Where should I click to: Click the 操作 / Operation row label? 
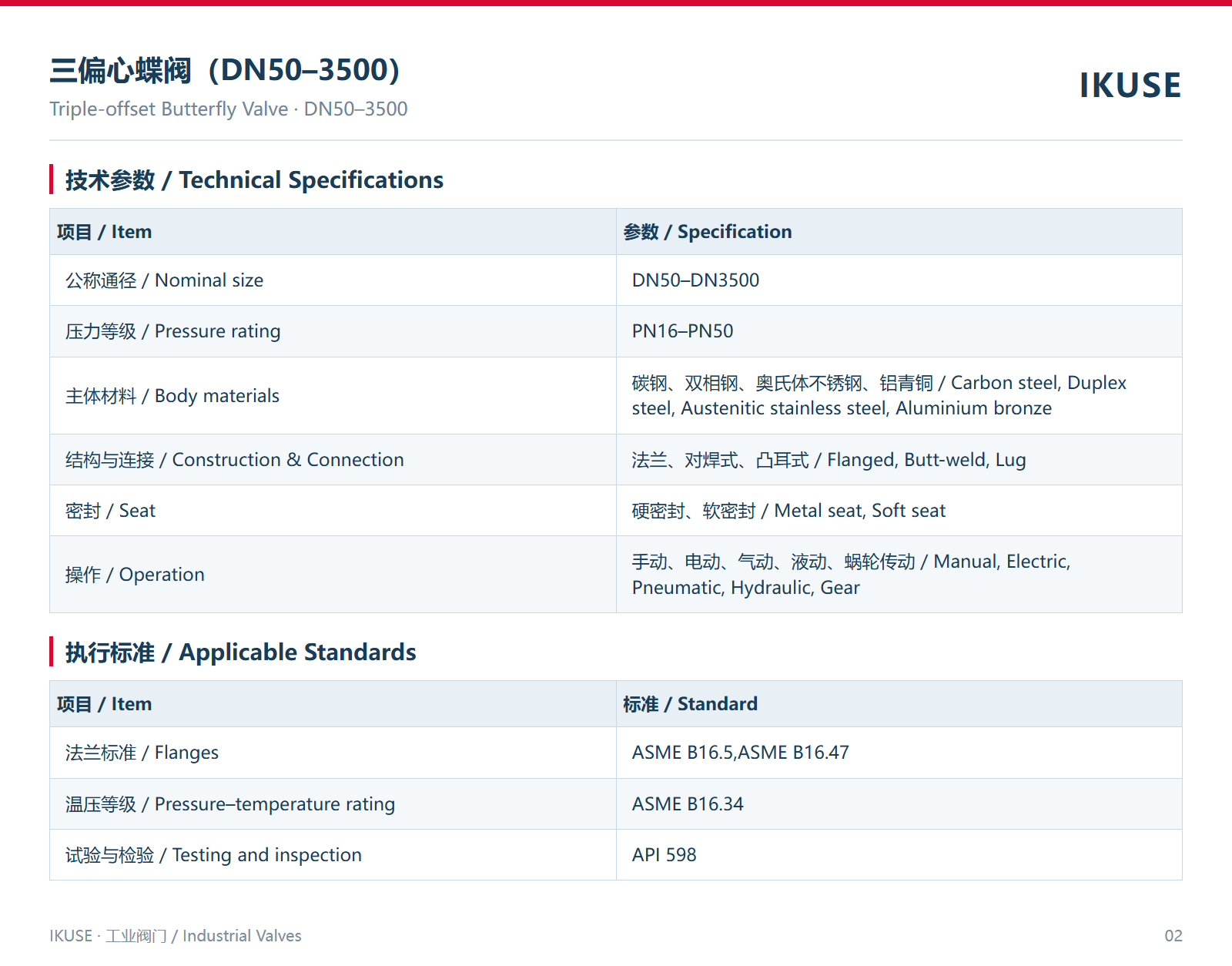click(x=135, y=575)
